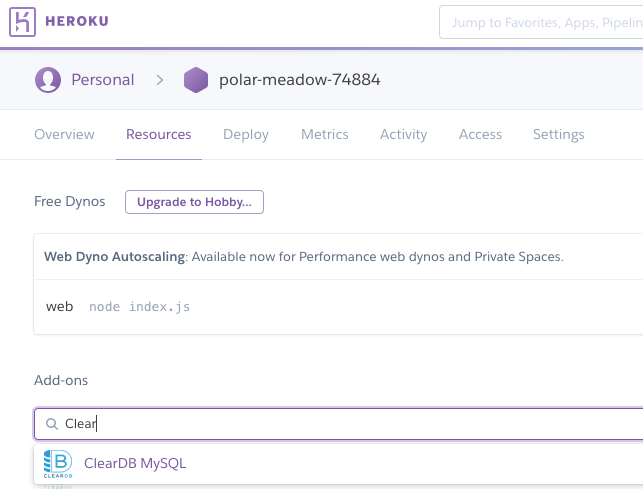Click the Heroku logo icon
Screen dimensions: 643x489
tap(22, 22)
